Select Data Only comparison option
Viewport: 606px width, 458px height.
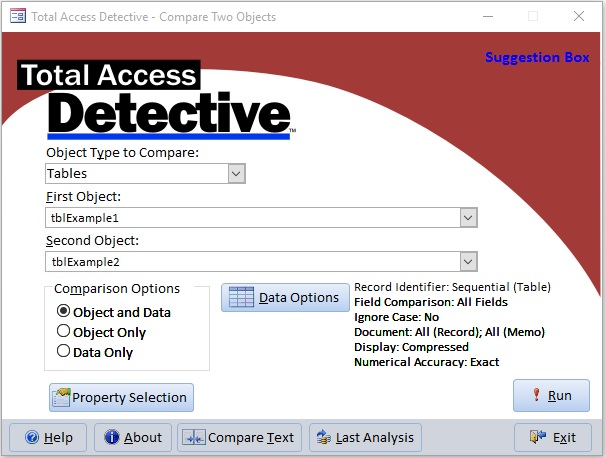(x=95, y=352)
